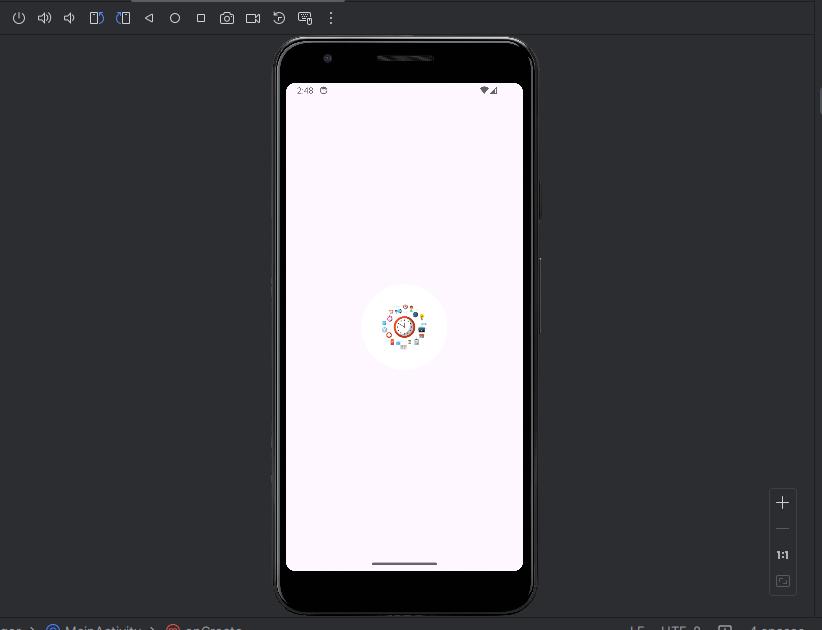Click zoom to fit screen button

[783, 581]
